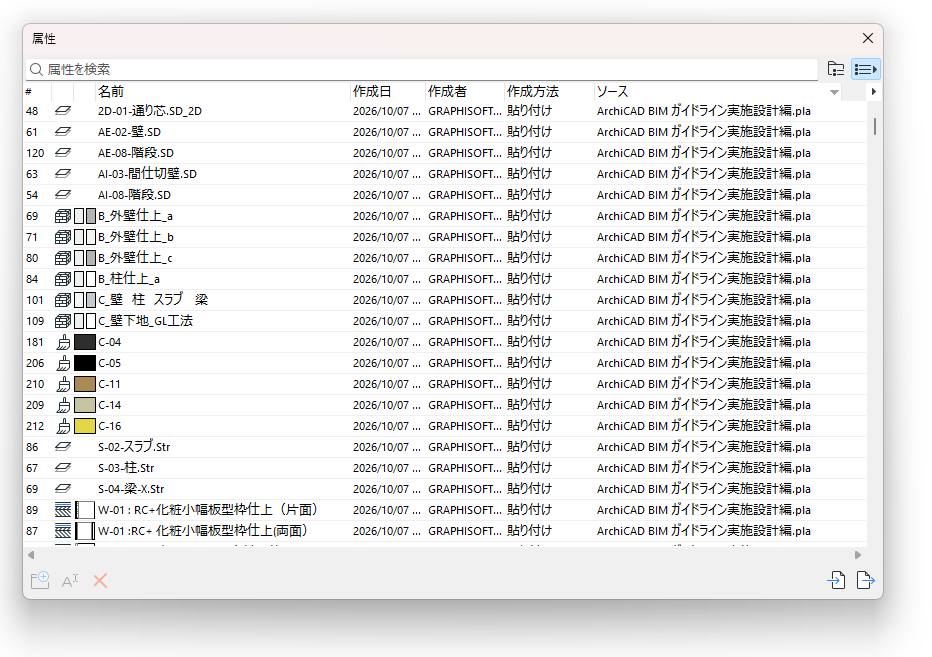932x657 pixels.
Task: Click beige swatch of C-14
Action: click(85, 405)
